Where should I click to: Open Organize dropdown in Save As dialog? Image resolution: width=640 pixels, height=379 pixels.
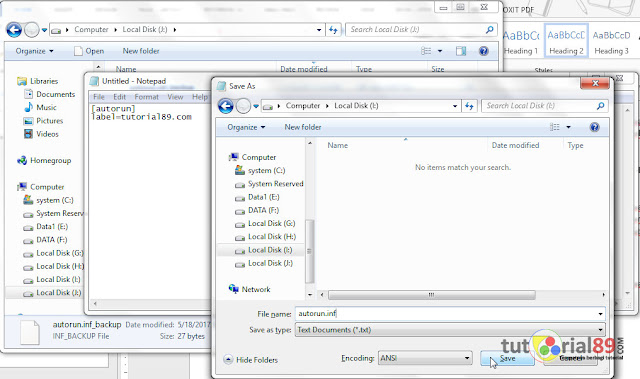click(x=246, y=127)
